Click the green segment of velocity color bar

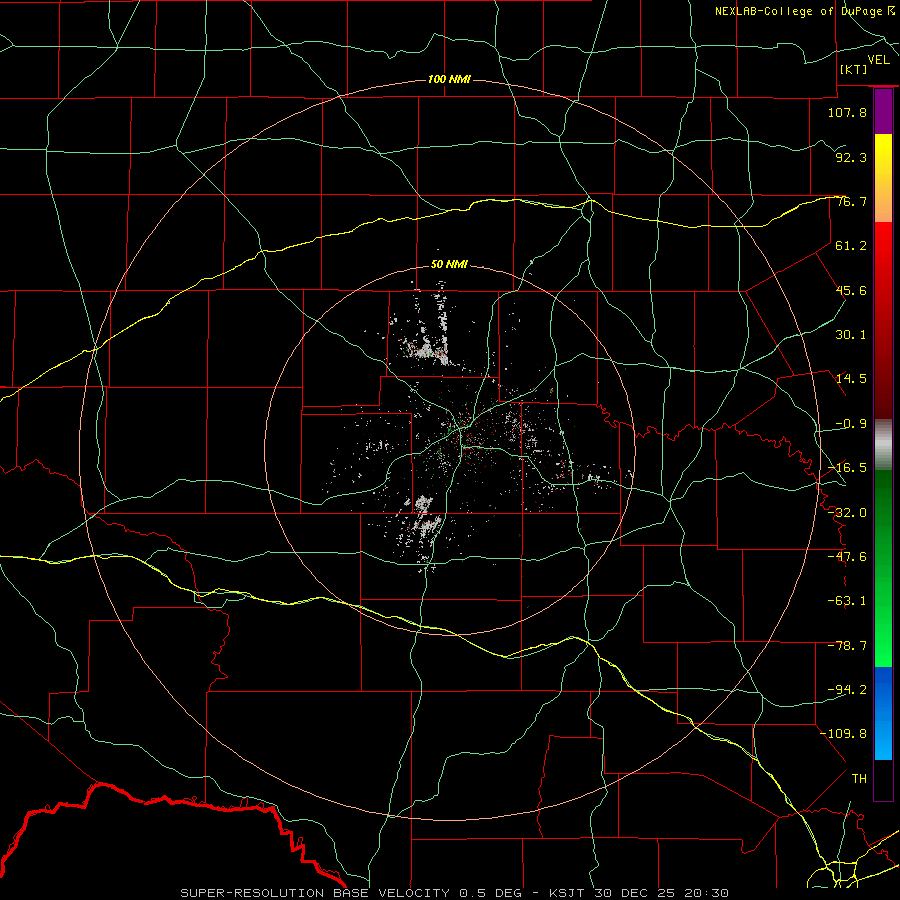883,568
